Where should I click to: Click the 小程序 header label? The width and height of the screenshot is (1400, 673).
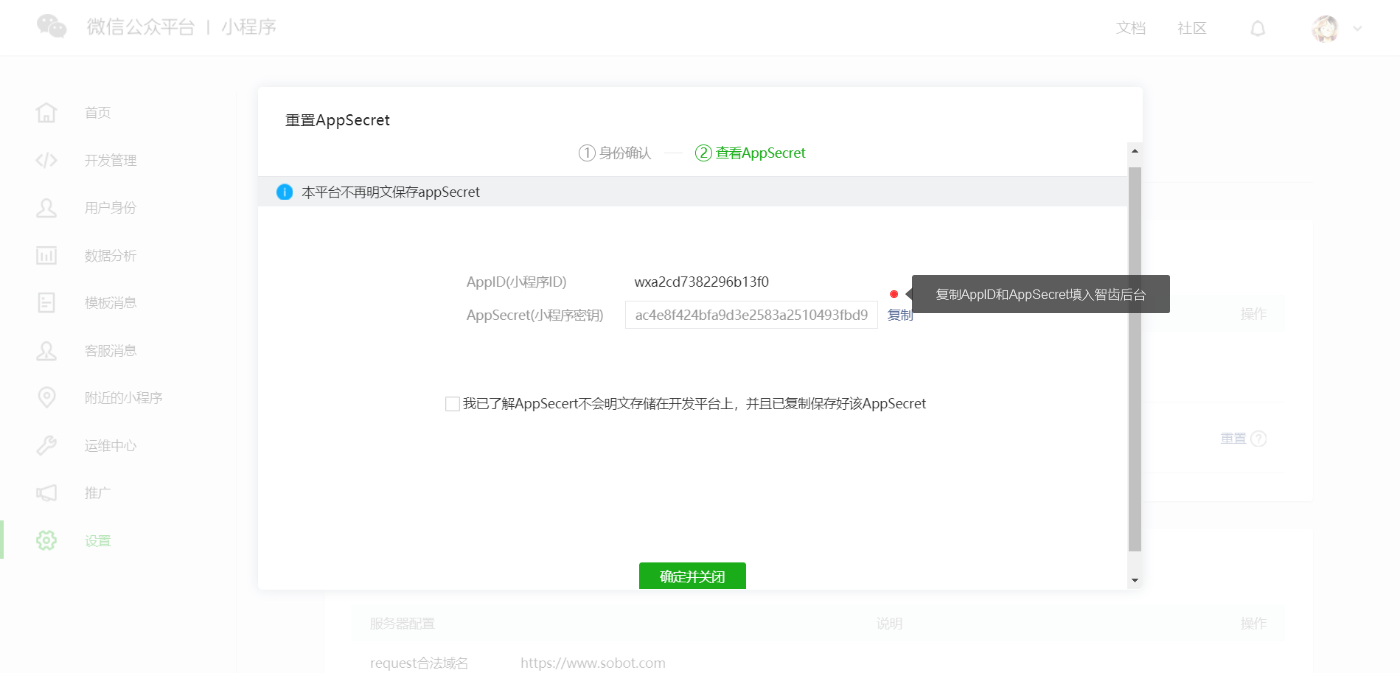249,27
